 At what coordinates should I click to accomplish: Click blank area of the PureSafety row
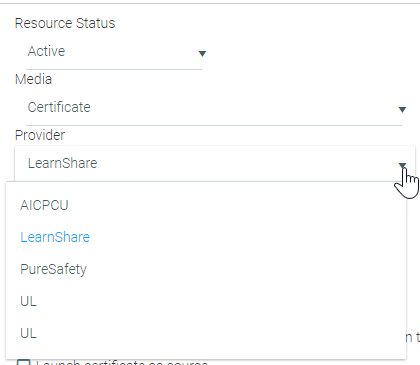click(233, 269)
